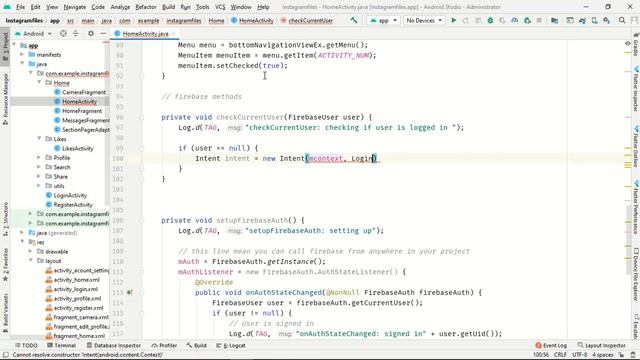Open the Analyze menu
Viewport: 640px width, 360px height.
120,7
